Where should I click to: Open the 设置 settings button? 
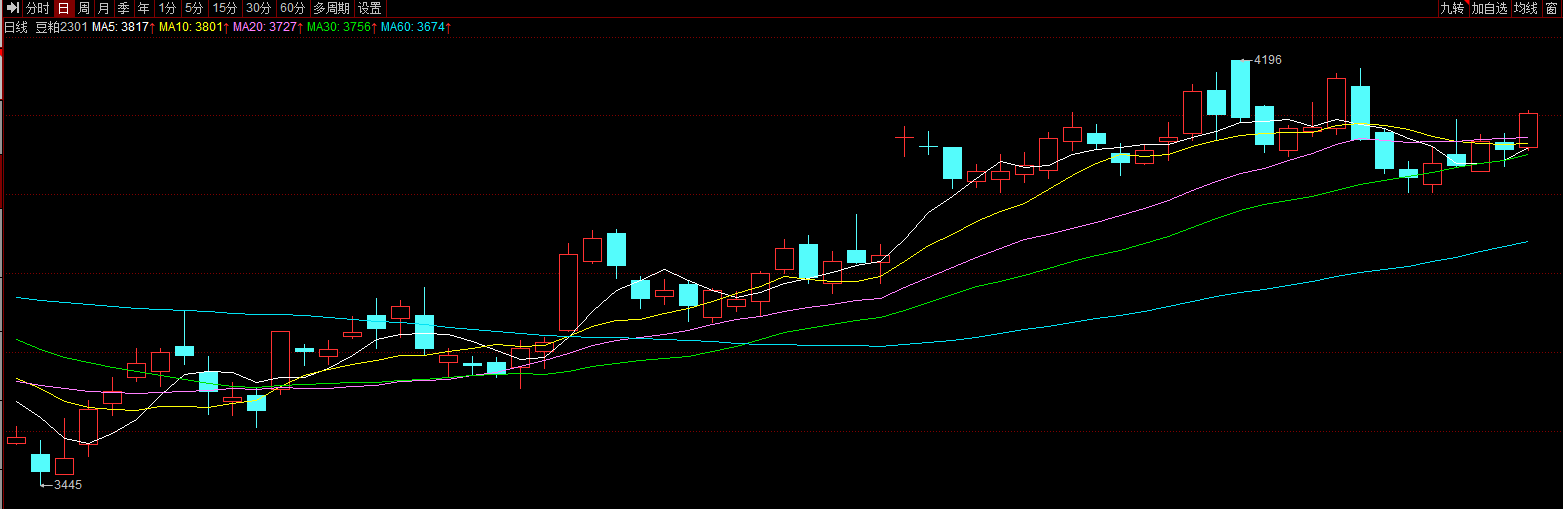tap(370, 8)
